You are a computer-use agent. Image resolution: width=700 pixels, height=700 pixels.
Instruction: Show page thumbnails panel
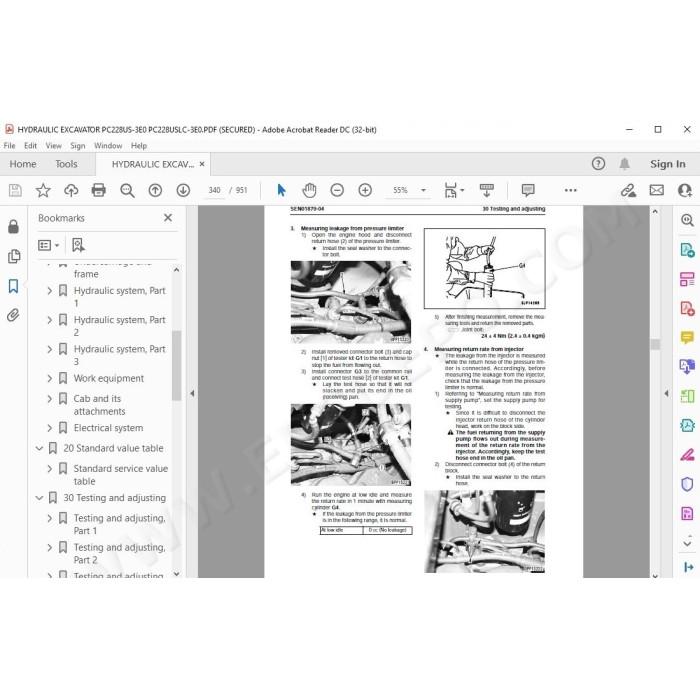(x=14, y=256)
